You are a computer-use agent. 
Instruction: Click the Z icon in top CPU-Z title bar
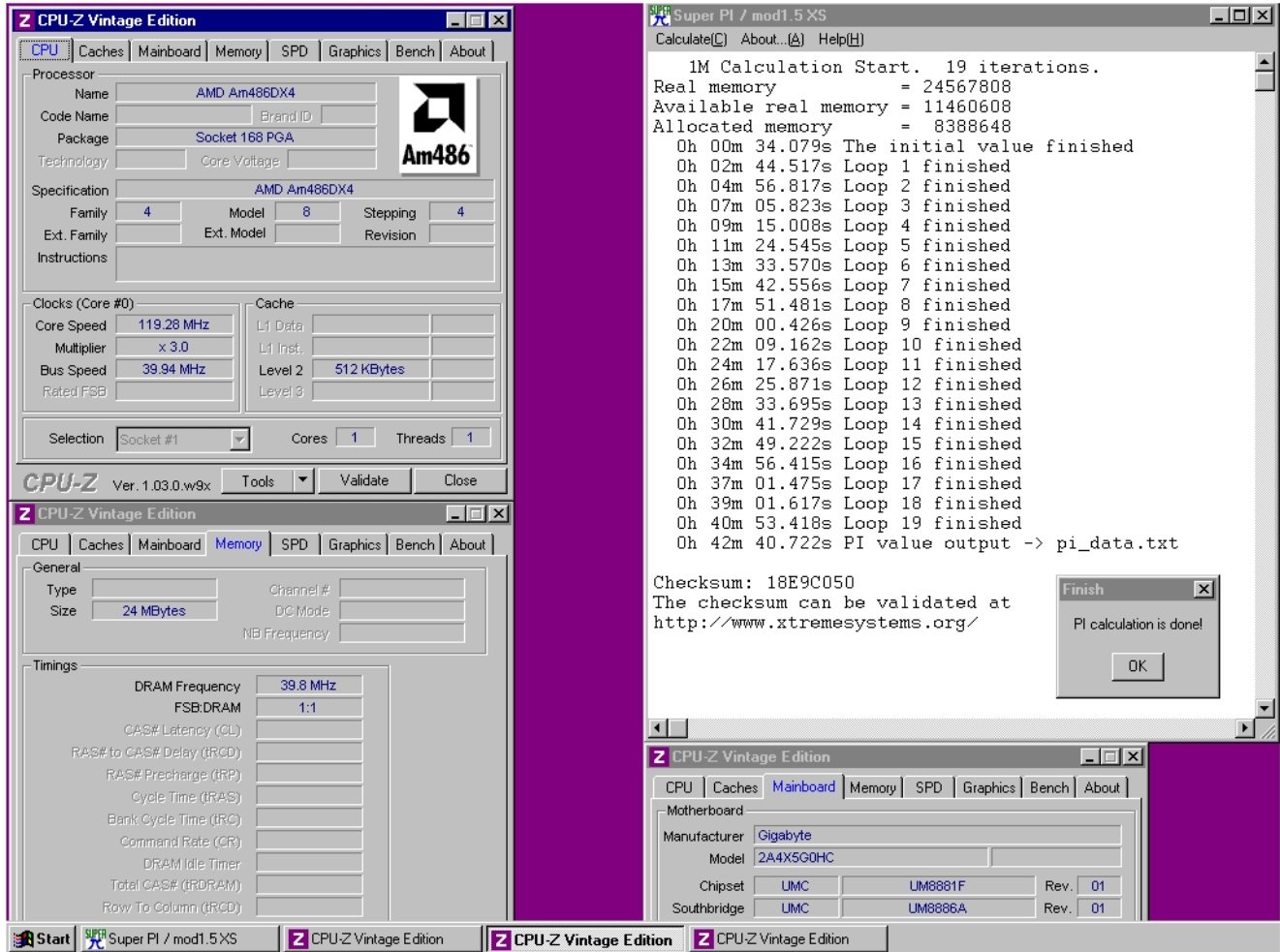25,20
